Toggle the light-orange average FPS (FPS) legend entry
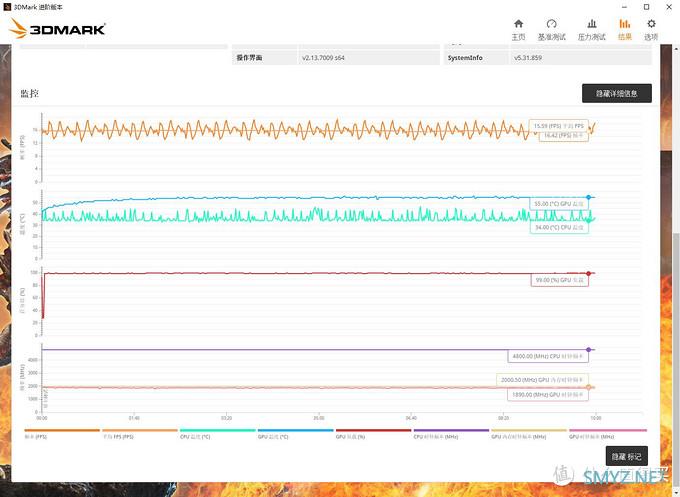The image size is (680, 497). (140, 433)
